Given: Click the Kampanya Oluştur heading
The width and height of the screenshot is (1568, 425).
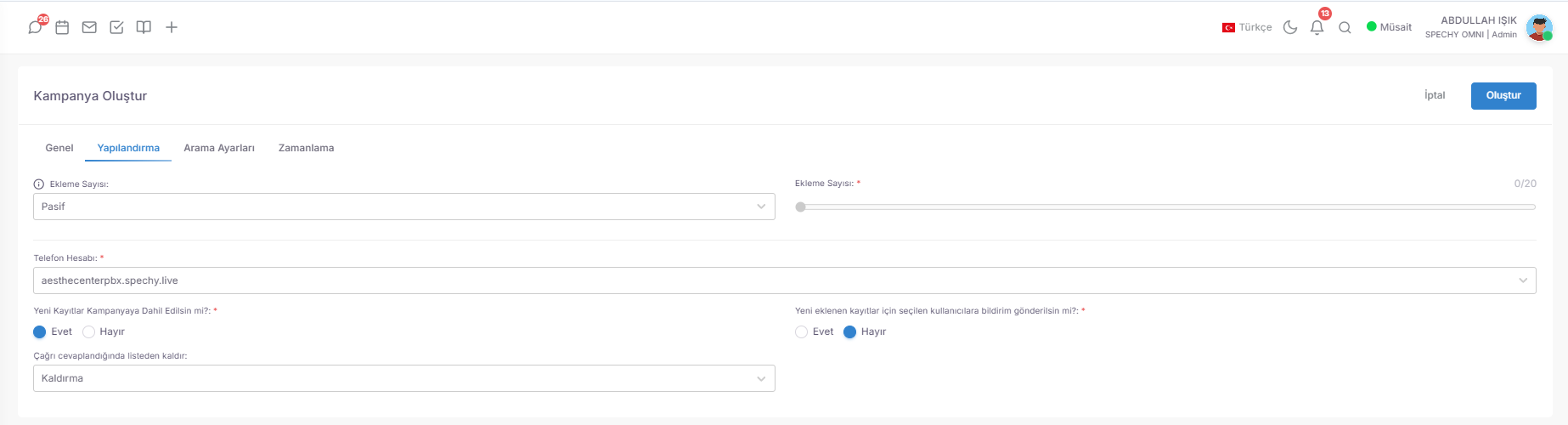Looking at the screenshot, I should tap(90, 96).
